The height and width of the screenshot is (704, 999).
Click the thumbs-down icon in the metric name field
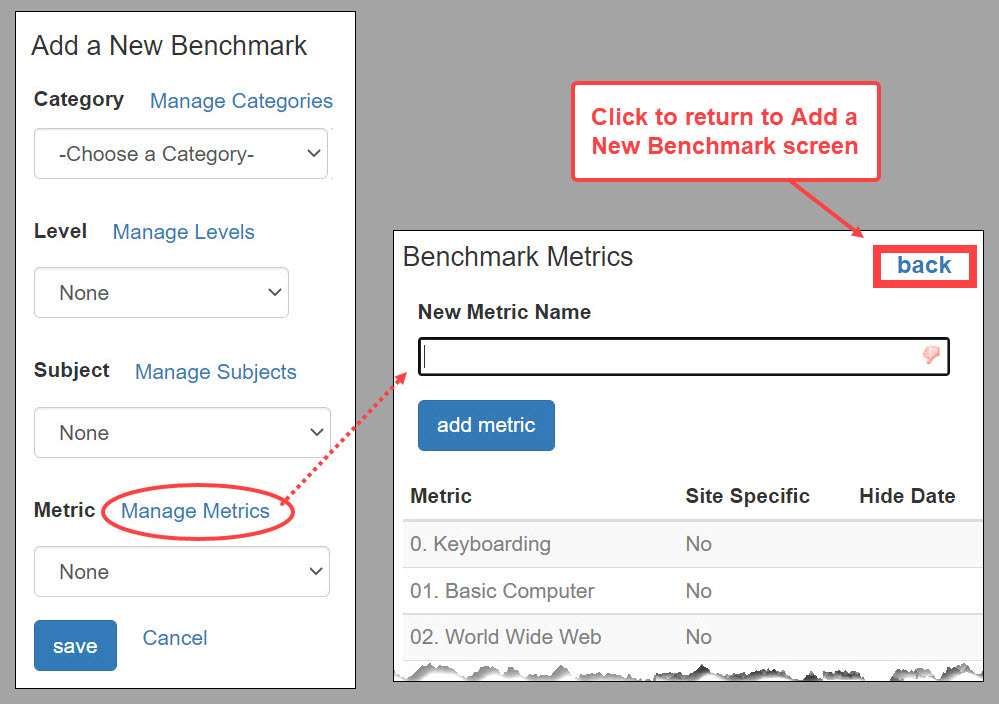[931, 356]
